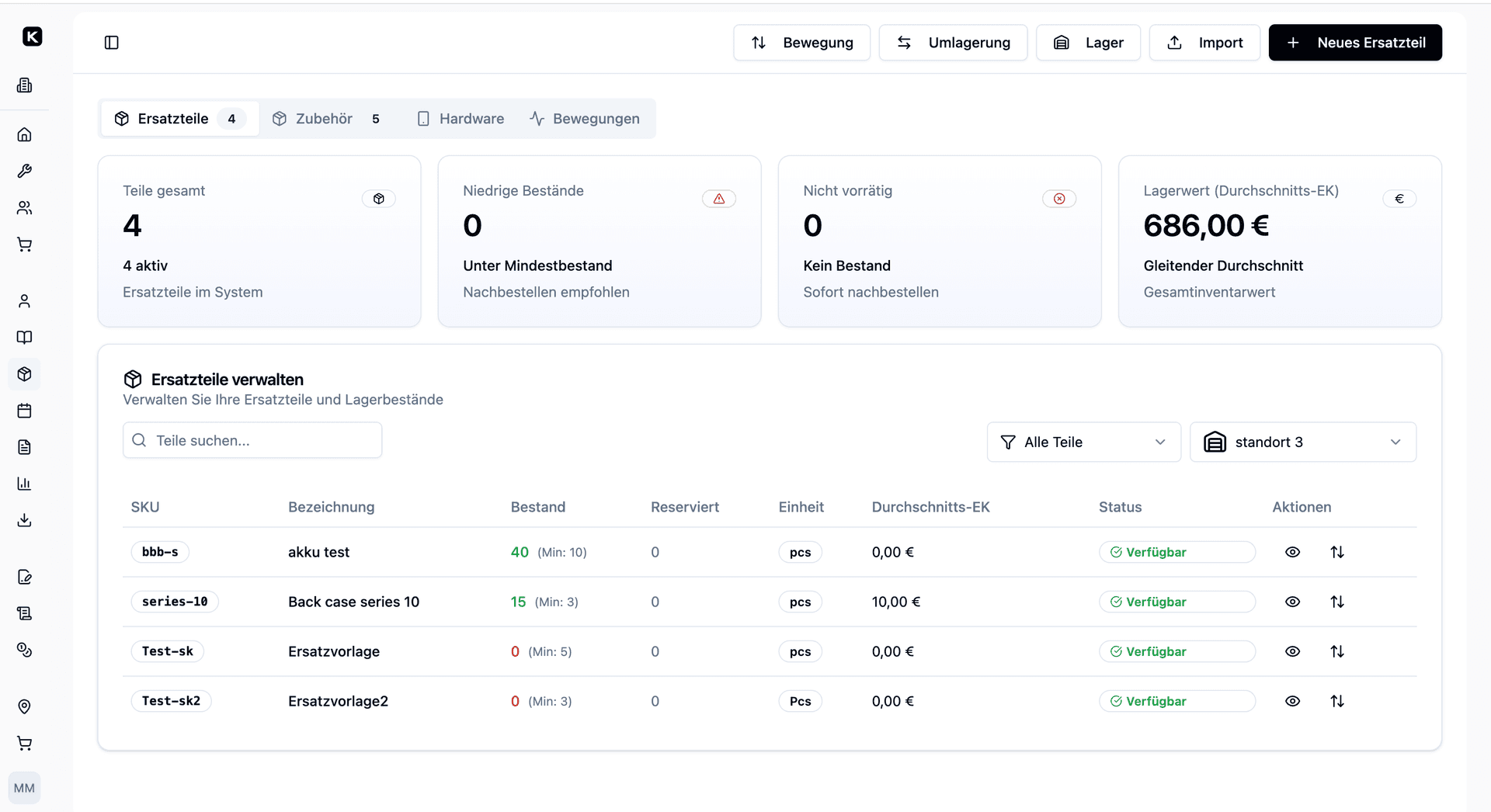
Task: Click the Neues Ersatzteil button
Action: click(1354, 43)
